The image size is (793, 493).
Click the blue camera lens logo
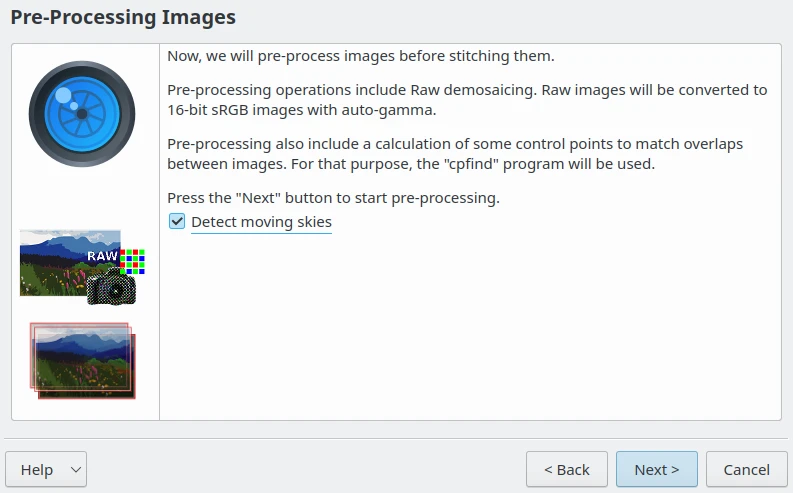point(81,112)
